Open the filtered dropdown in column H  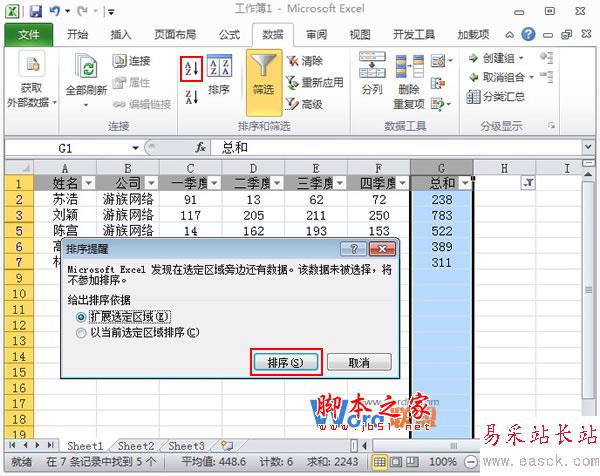coord(528,183)
